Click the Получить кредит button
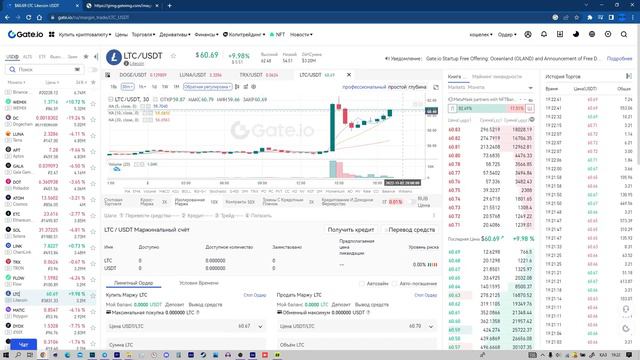Image resolution: width=640 pixels, height=360 pixels. coord(351,230)
